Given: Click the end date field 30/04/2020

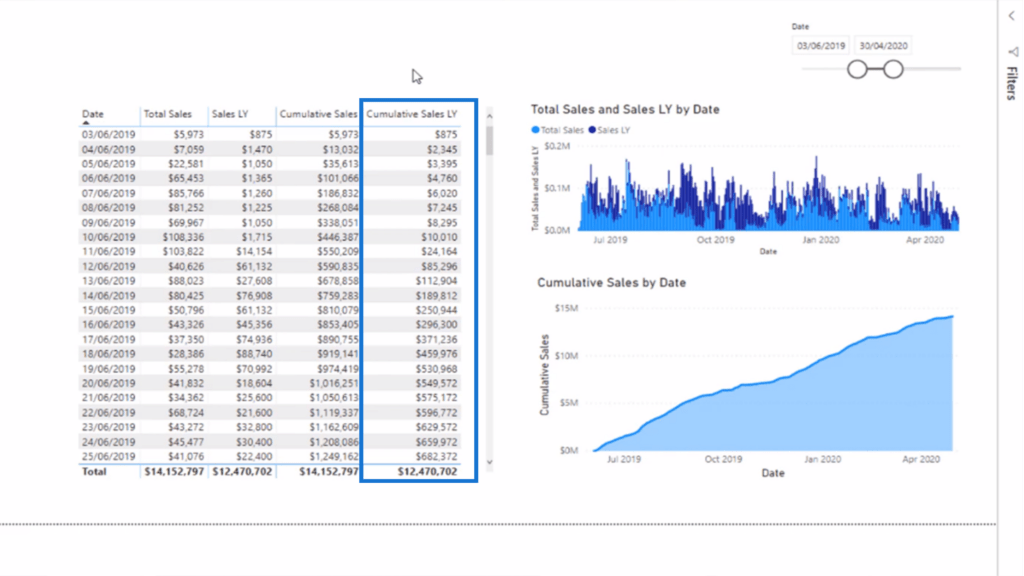Looking at the screenshot, I should click(x=883, y=46).
